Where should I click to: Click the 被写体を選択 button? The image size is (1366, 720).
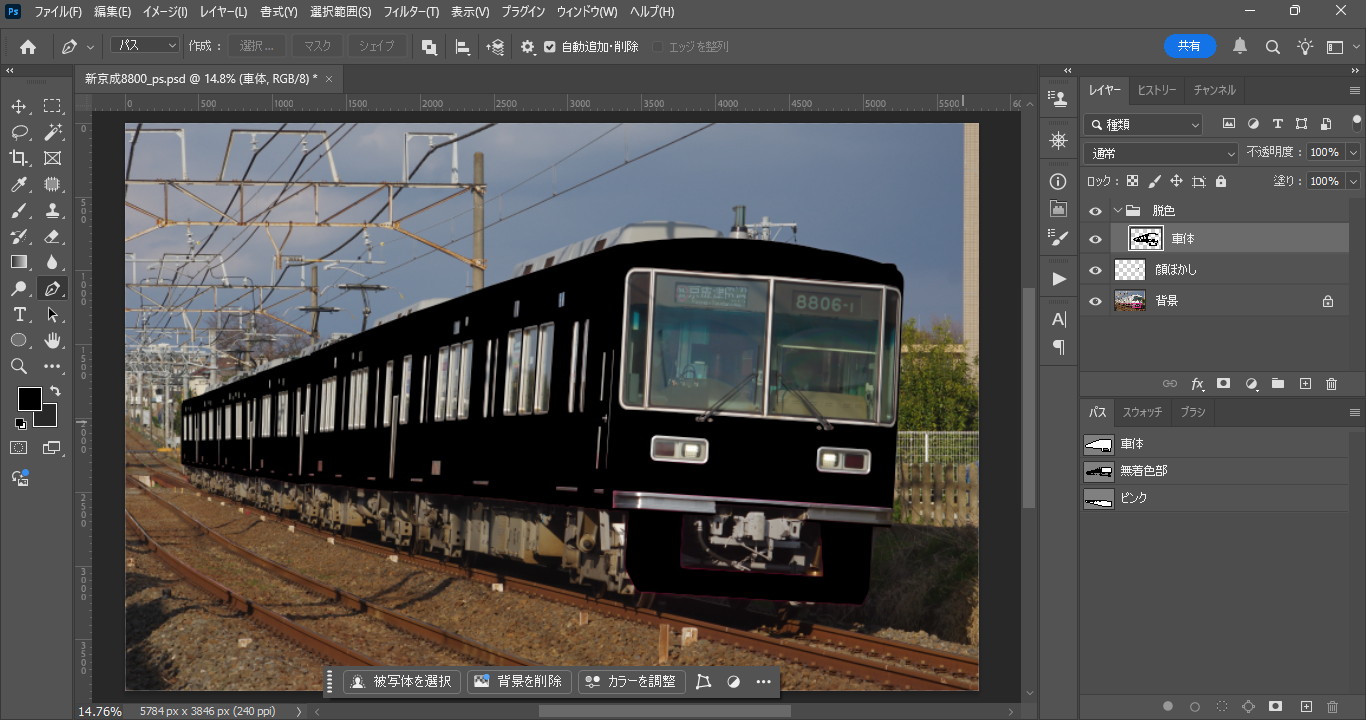tap(401, 682)
